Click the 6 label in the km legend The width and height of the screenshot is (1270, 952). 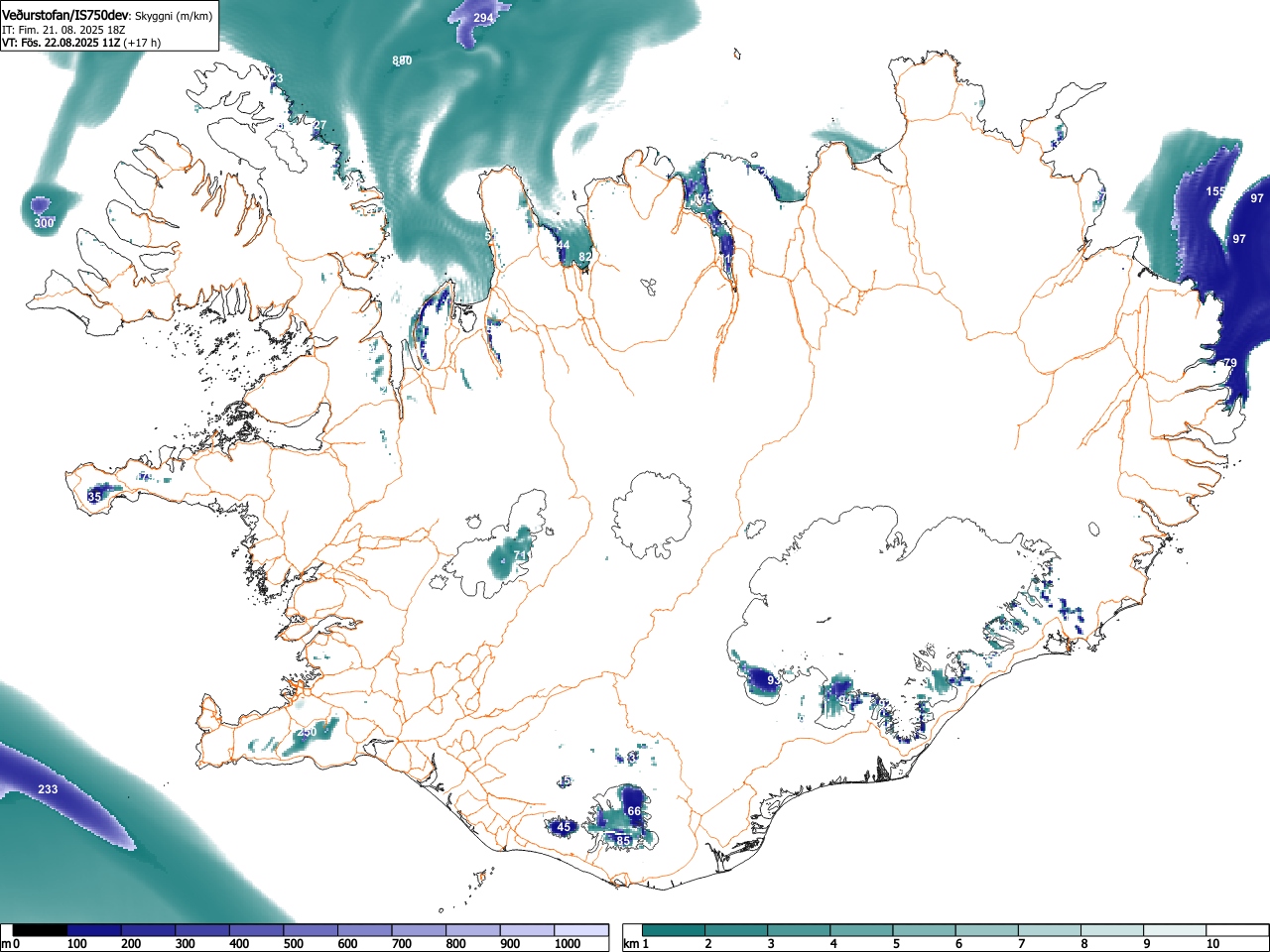[958, 944]
